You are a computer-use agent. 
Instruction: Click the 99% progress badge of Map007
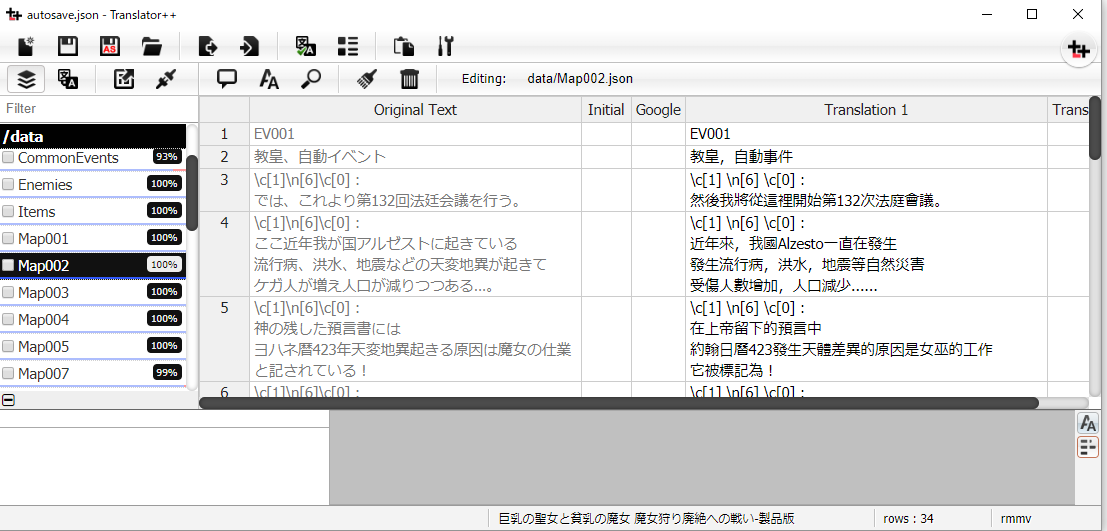(x=167, y=372)
